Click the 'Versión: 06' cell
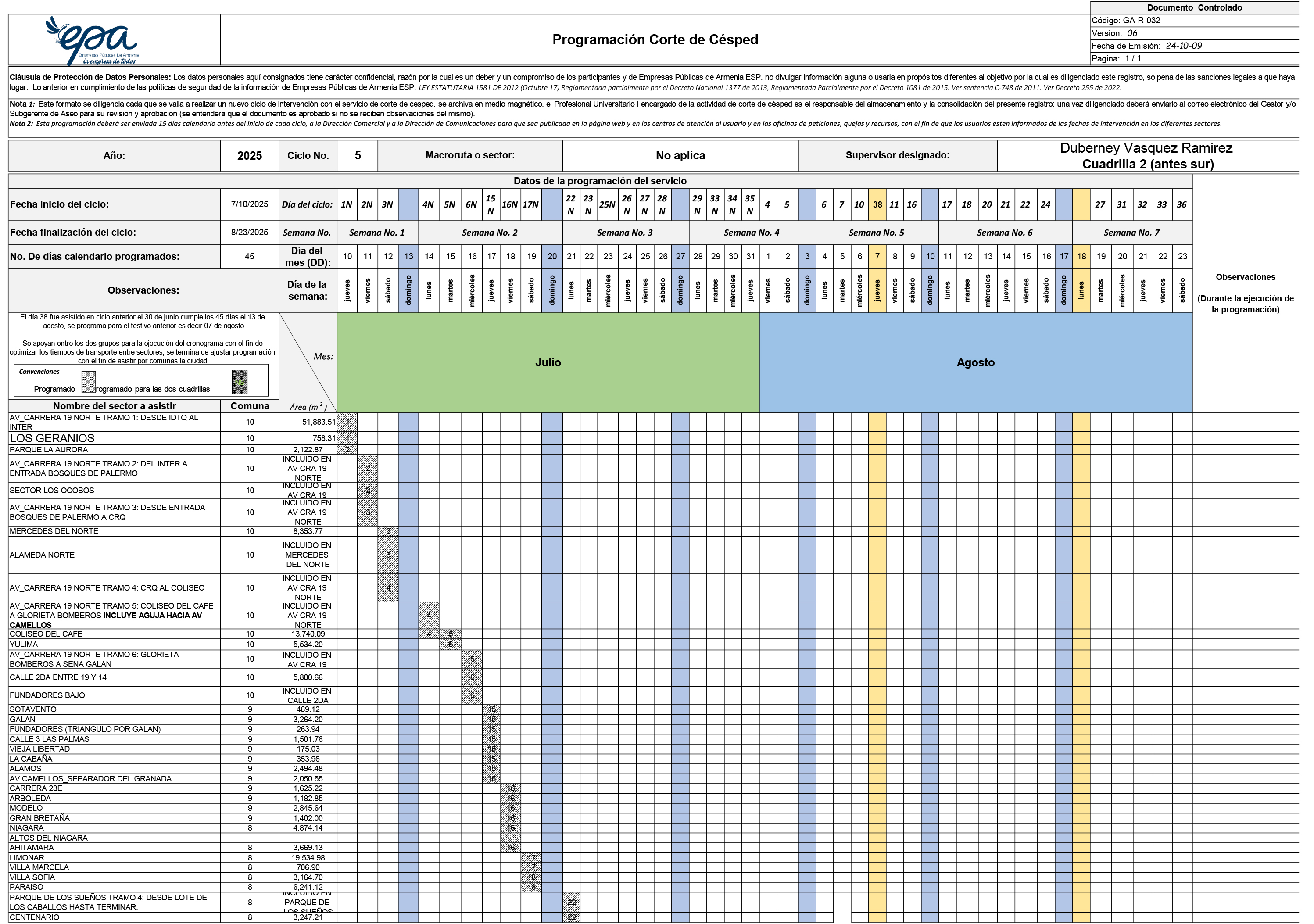The height and width of the screenshot is (924, 1314). click(1194, 33)
